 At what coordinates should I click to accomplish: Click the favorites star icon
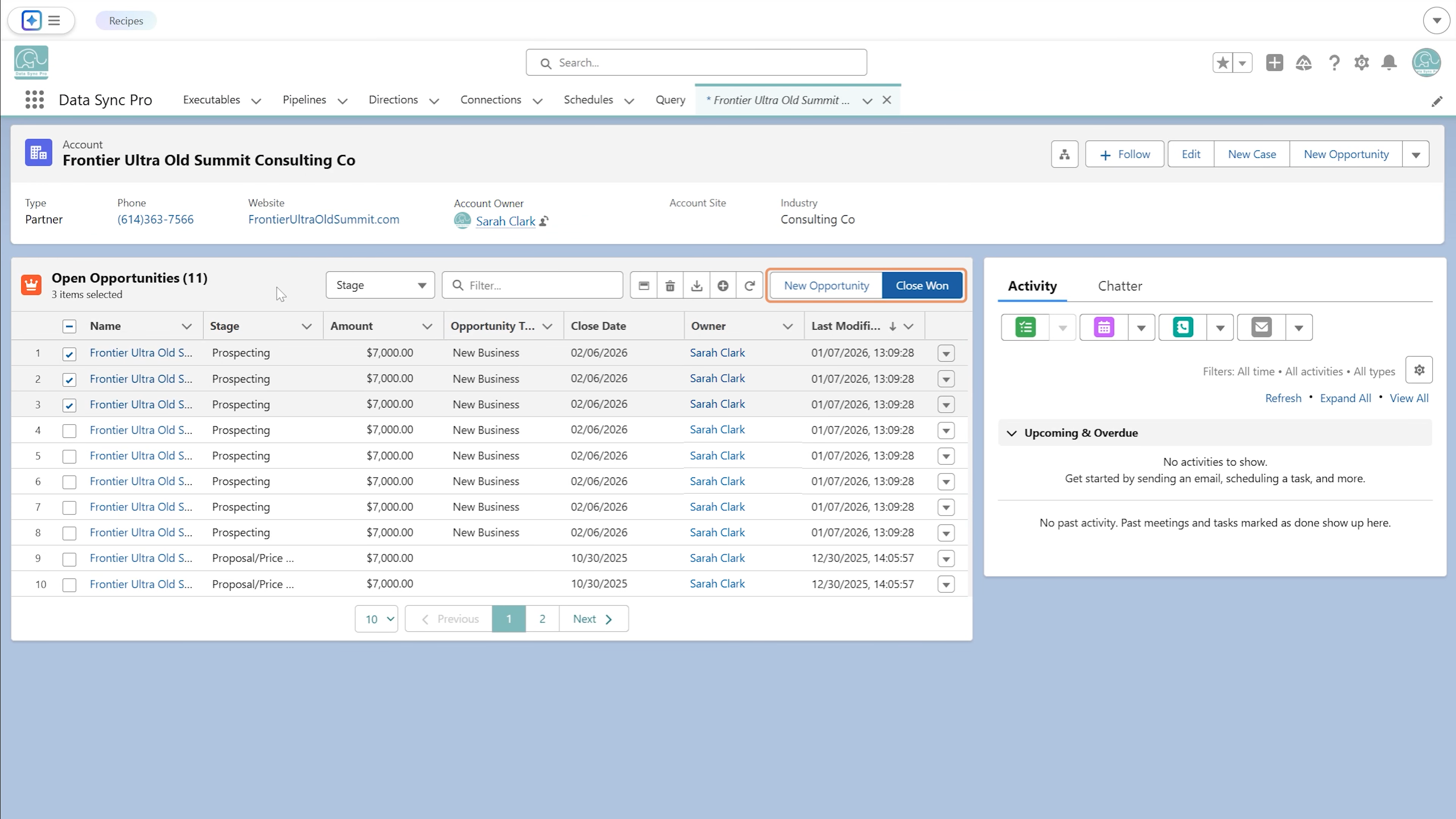coord(1222,63)
